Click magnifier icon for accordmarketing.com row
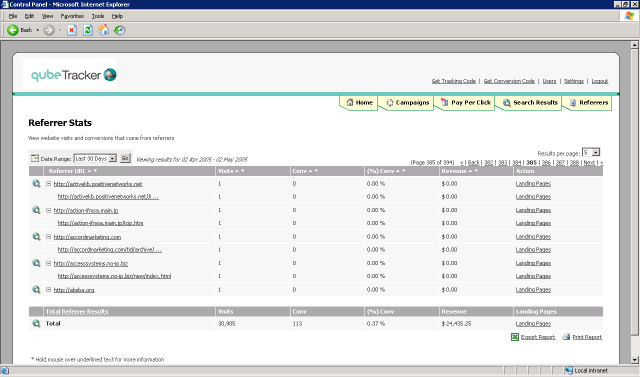The image size is (640, 377). click(x=36, y=237)
